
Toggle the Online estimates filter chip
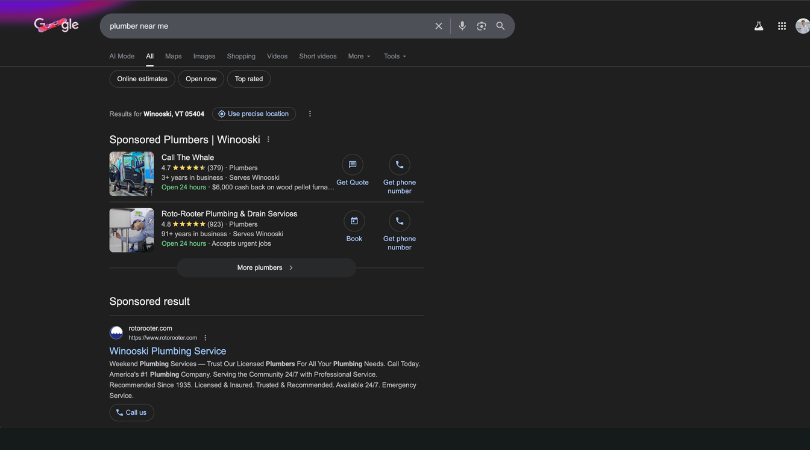(141, 79)
